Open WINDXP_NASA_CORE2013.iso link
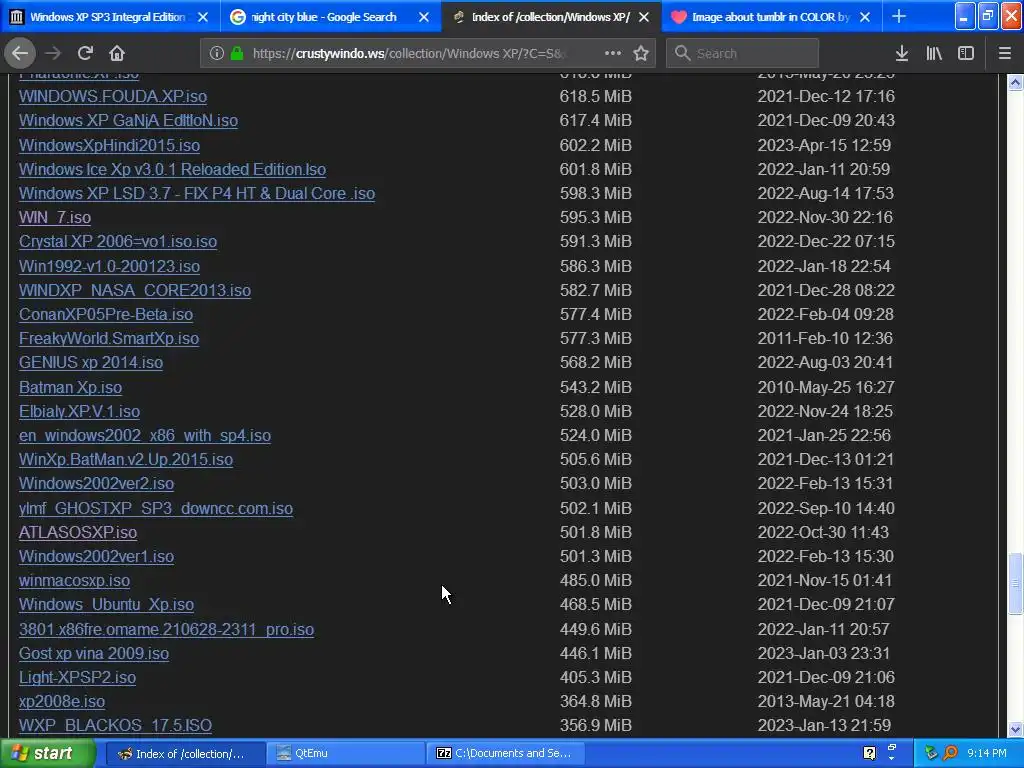 click(135, 291)
